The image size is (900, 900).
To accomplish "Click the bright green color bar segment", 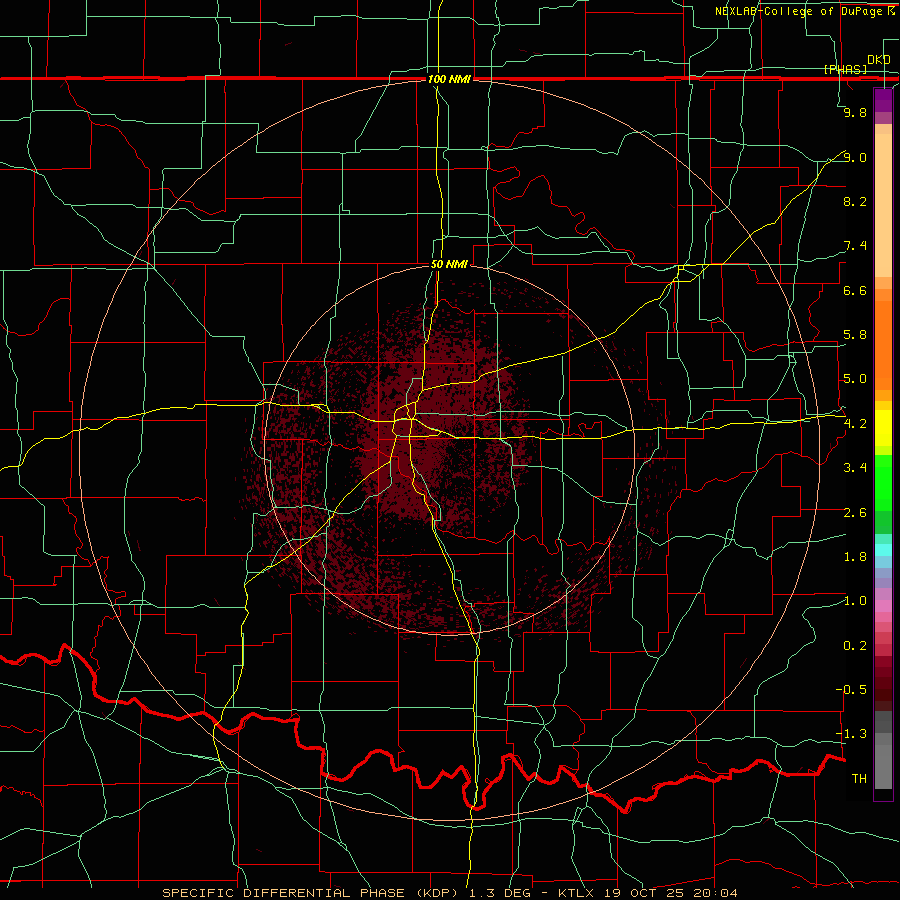I will tap(883, 483).
